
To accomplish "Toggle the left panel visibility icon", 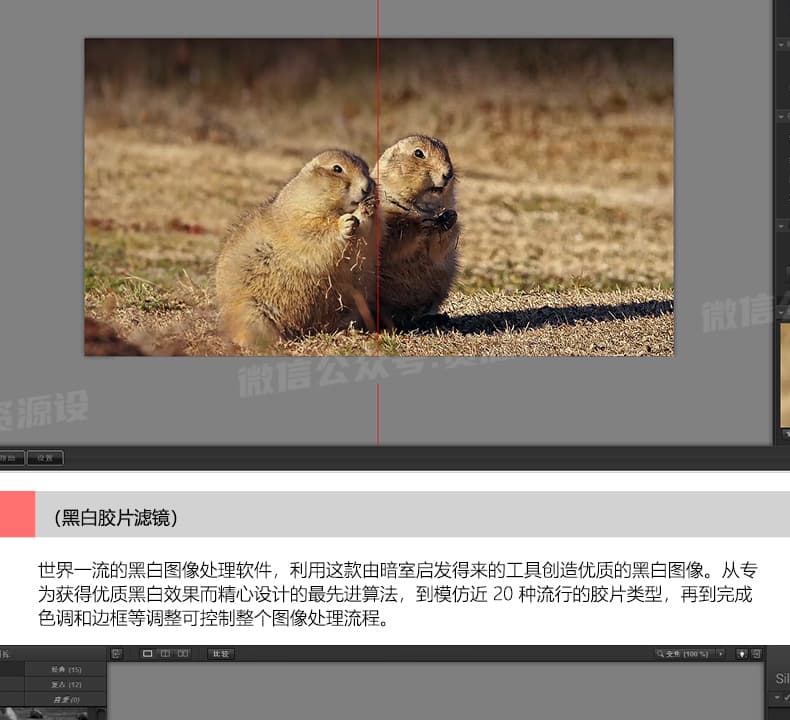I will point(116,653).
